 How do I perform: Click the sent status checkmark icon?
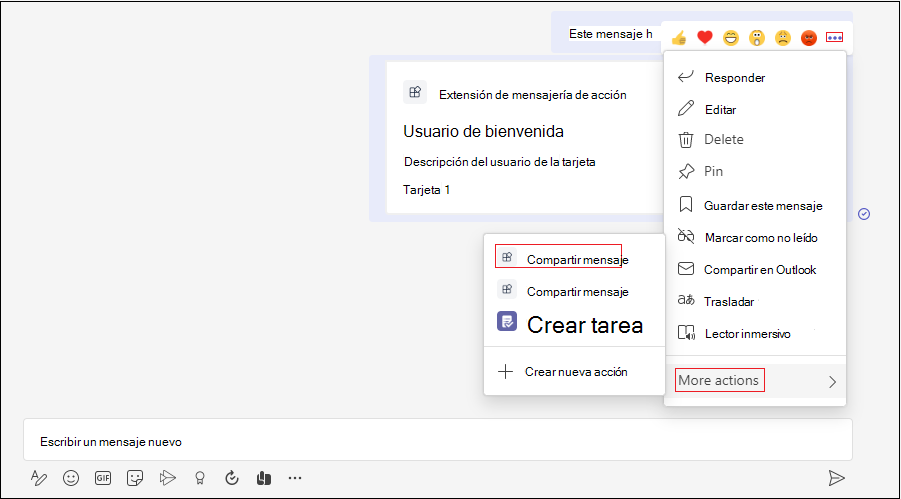864,214
